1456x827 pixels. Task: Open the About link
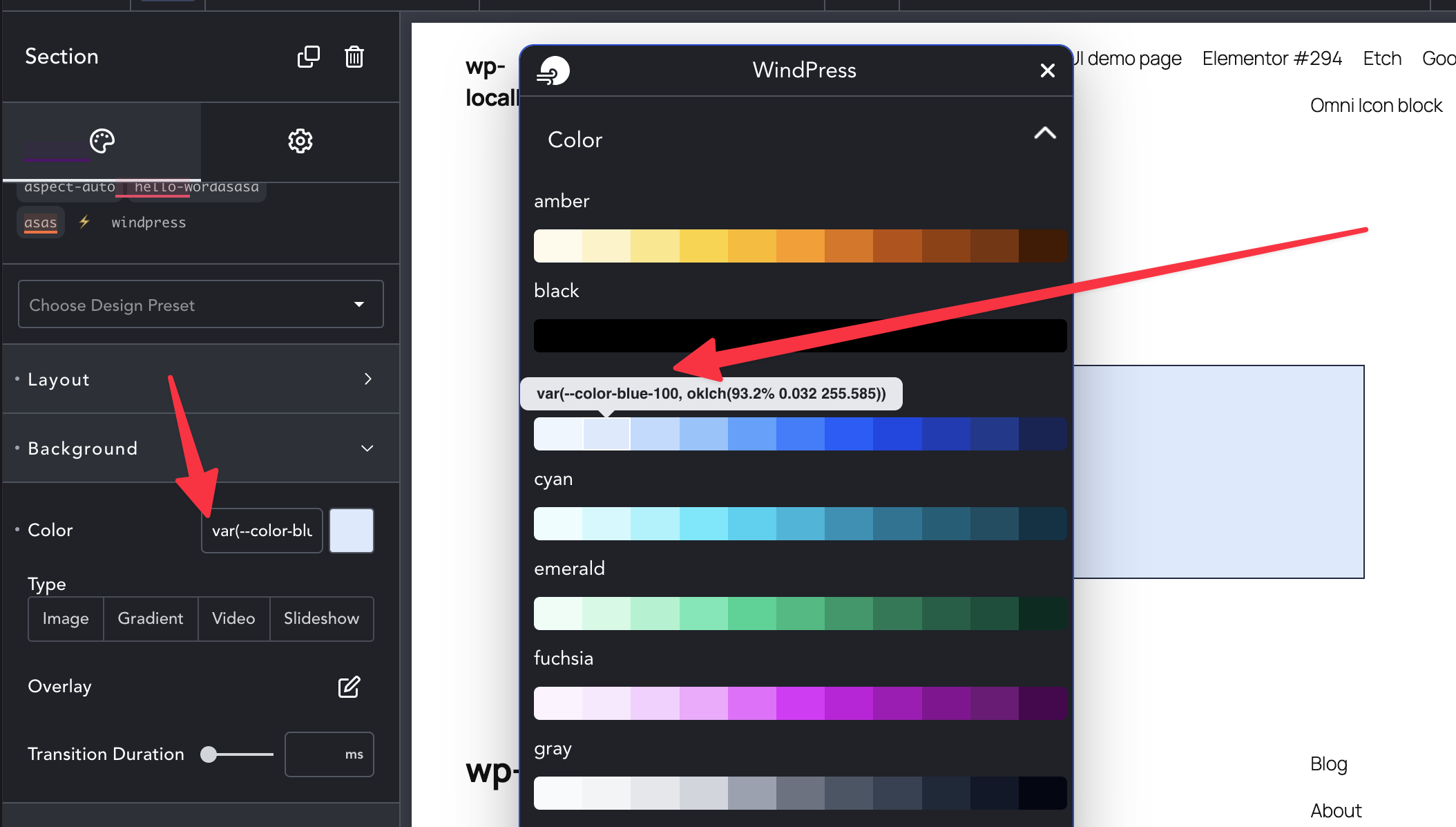pos(1336,810)
